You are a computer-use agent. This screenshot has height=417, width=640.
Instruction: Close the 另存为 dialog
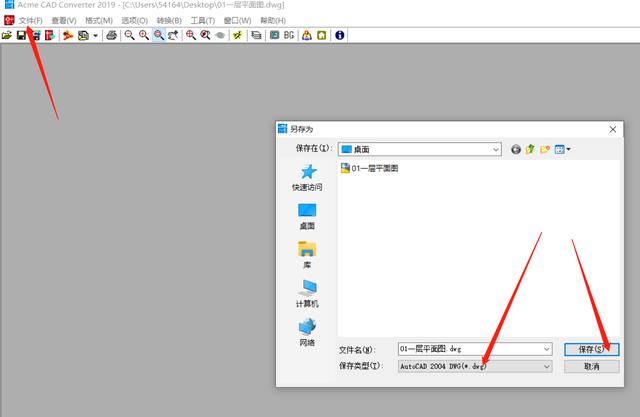coord(613,129)
